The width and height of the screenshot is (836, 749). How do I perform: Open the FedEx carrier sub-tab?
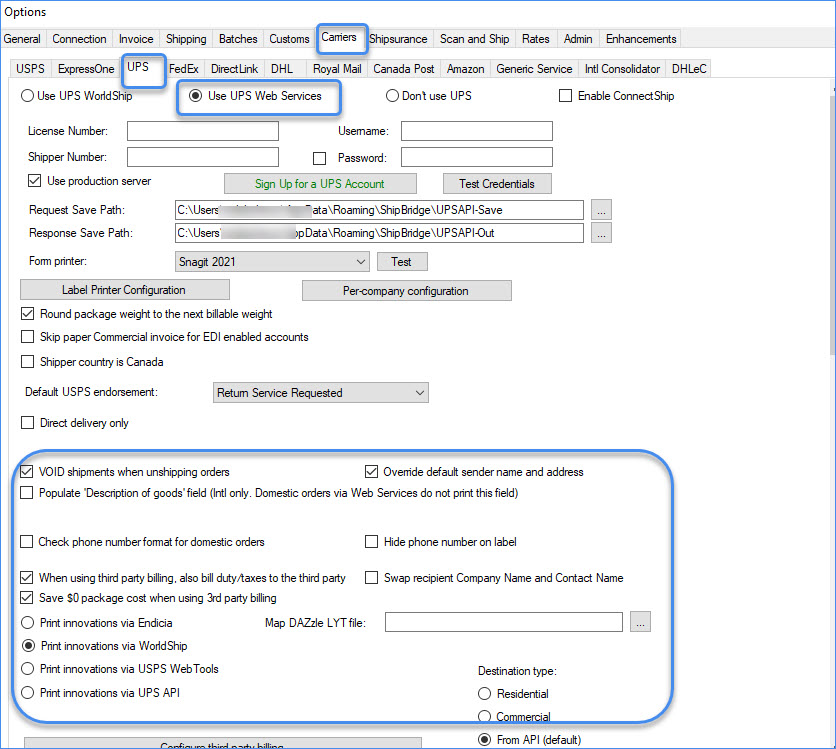183,69
